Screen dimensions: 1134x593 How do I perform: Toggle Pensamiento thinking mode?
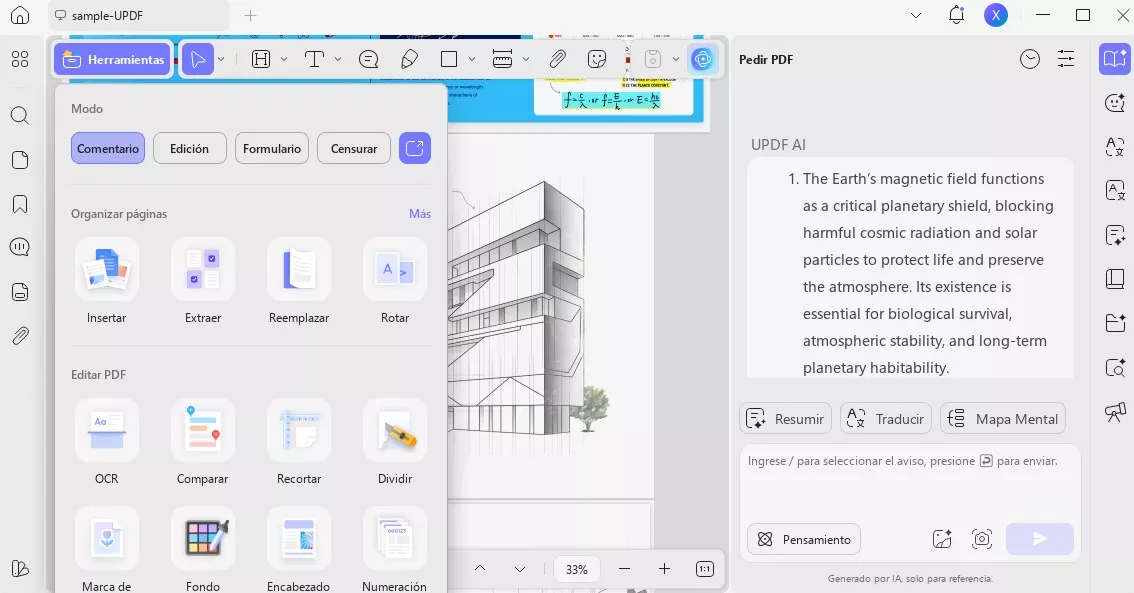coord(803,539)
